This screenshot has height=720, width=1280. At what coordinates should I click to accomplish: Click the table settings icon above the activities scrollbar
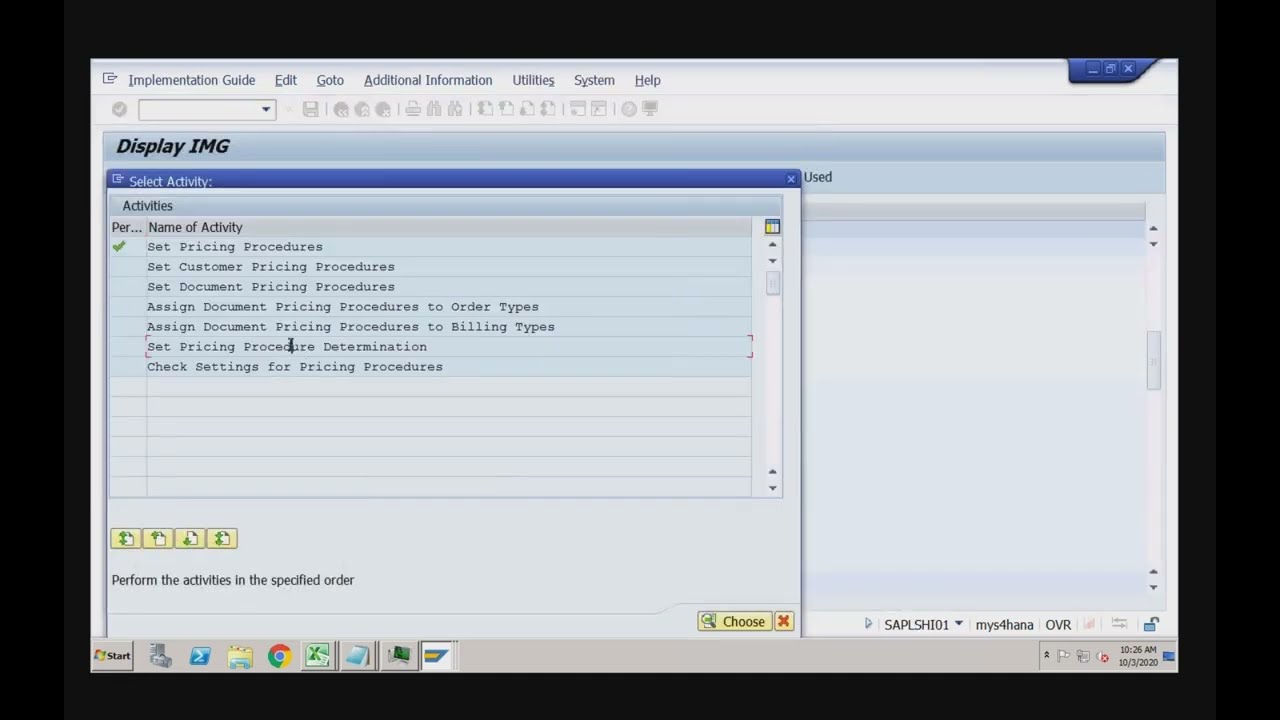[772, 227]
